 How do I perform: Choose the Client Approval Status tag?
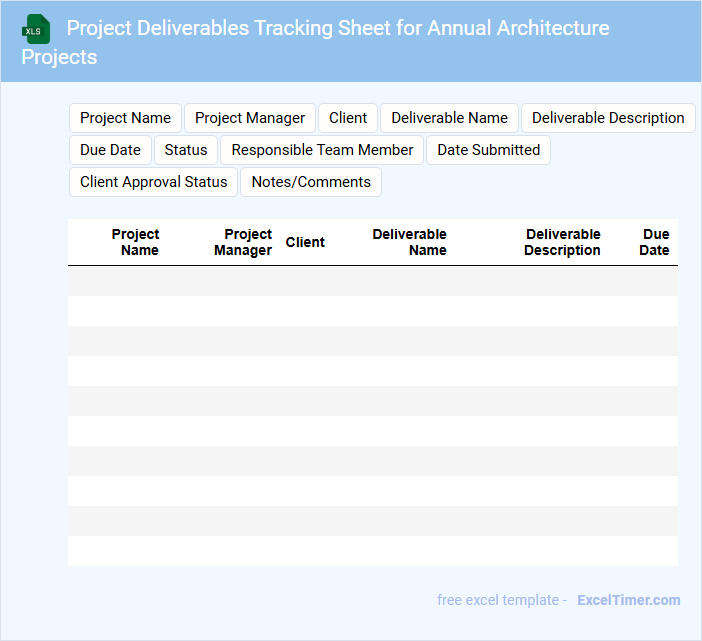click(154, 182)
